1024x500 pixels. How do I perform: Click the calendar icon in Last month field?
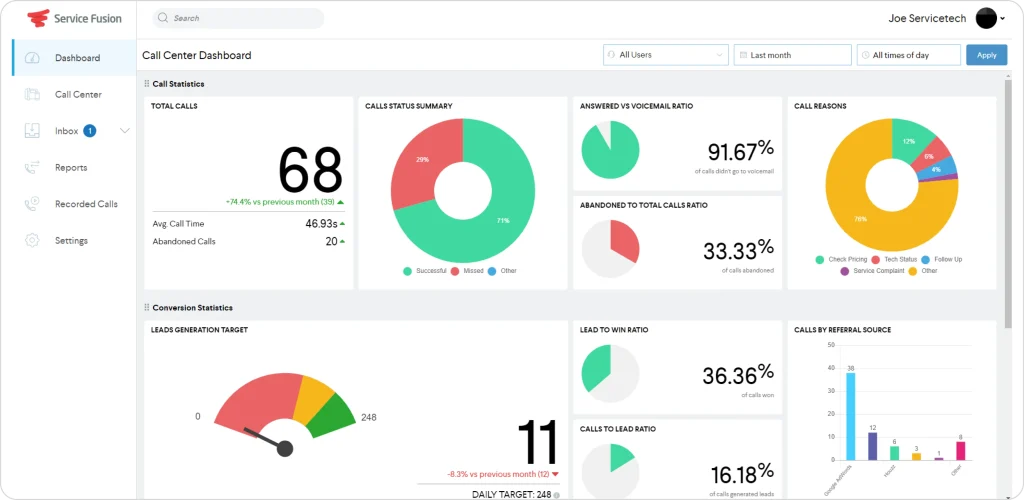pos(743,55)
